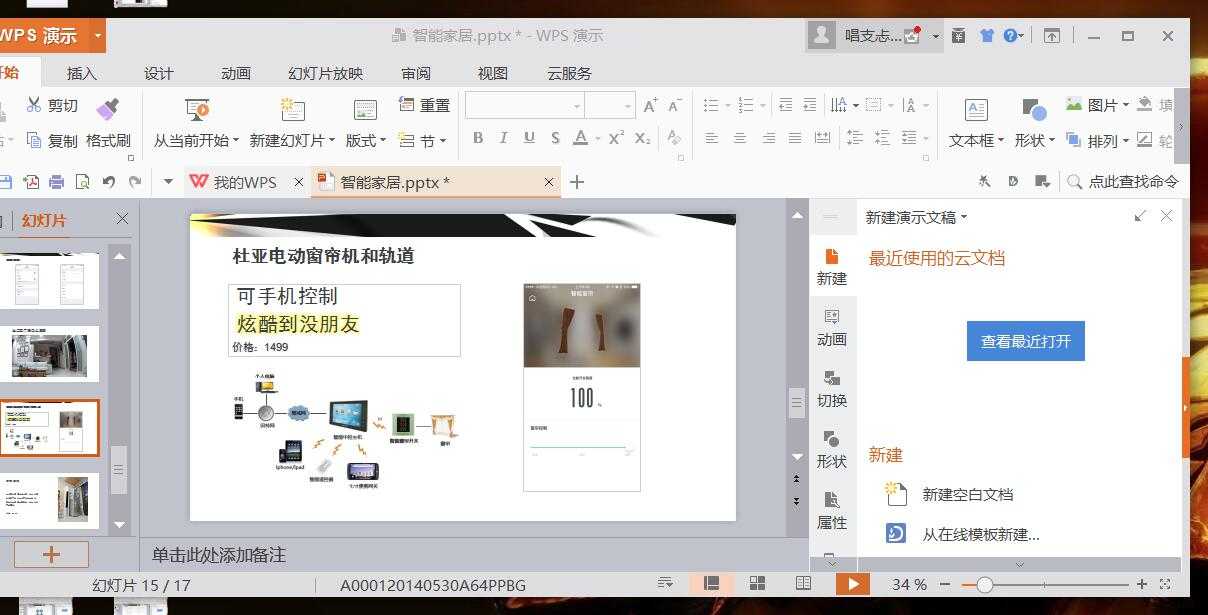Viewport: 1208px width, 615px height.
Task: Open the font size combo box
Action: tap(610, 105)
